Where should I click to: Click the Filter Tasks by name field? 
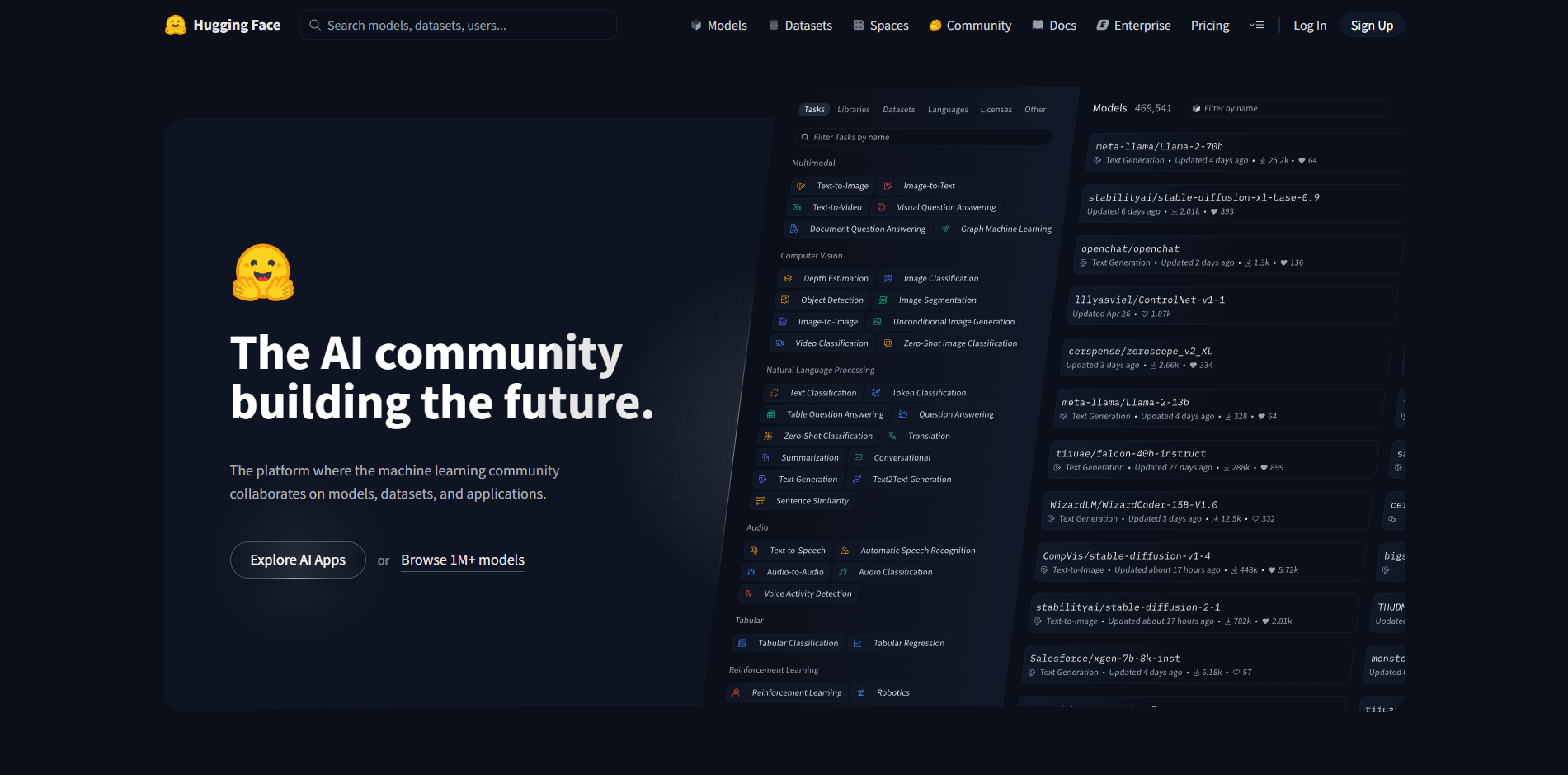click(x=924, y=138)
